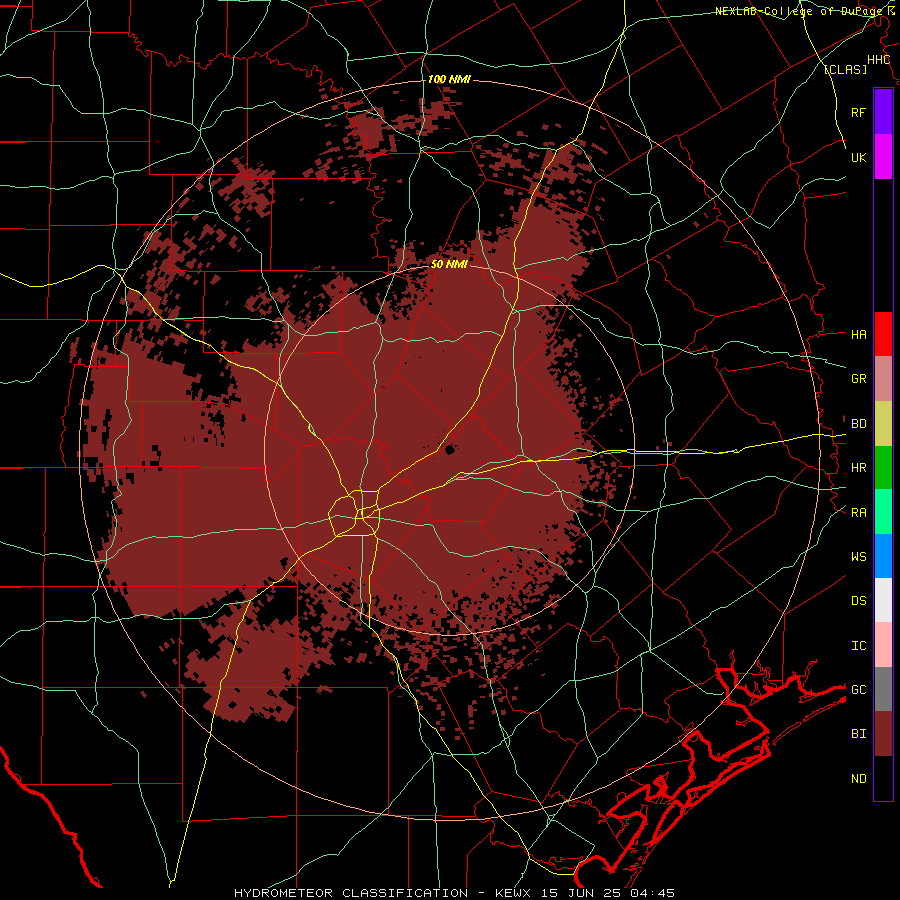Screen dimensions: 900x900
Task: Click the RF purple legend swatch
Action: click(883, 112)
